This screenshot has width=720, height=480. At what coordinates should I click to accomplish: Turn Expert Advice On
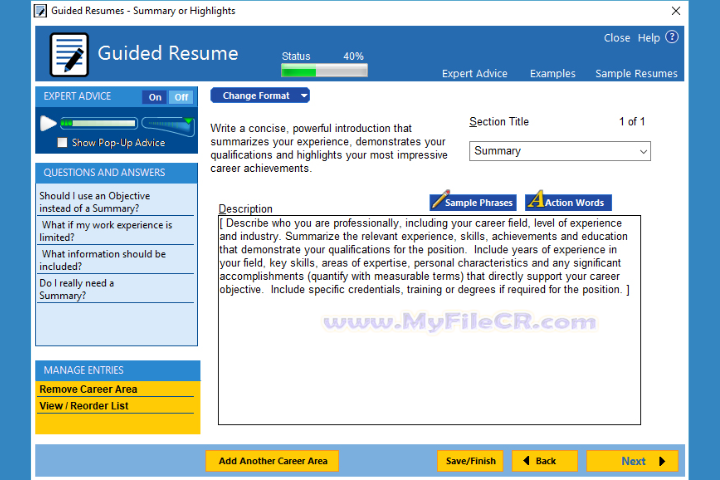[155, 97]
